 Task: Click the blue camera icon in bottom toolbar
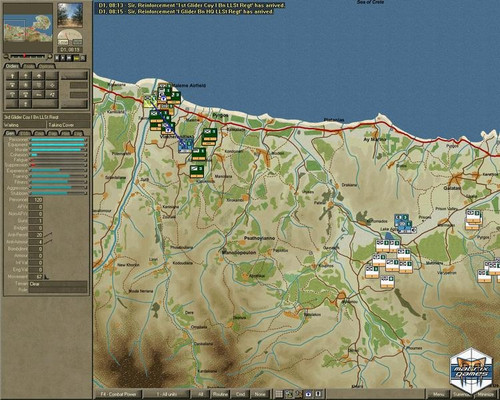(309, 394)
